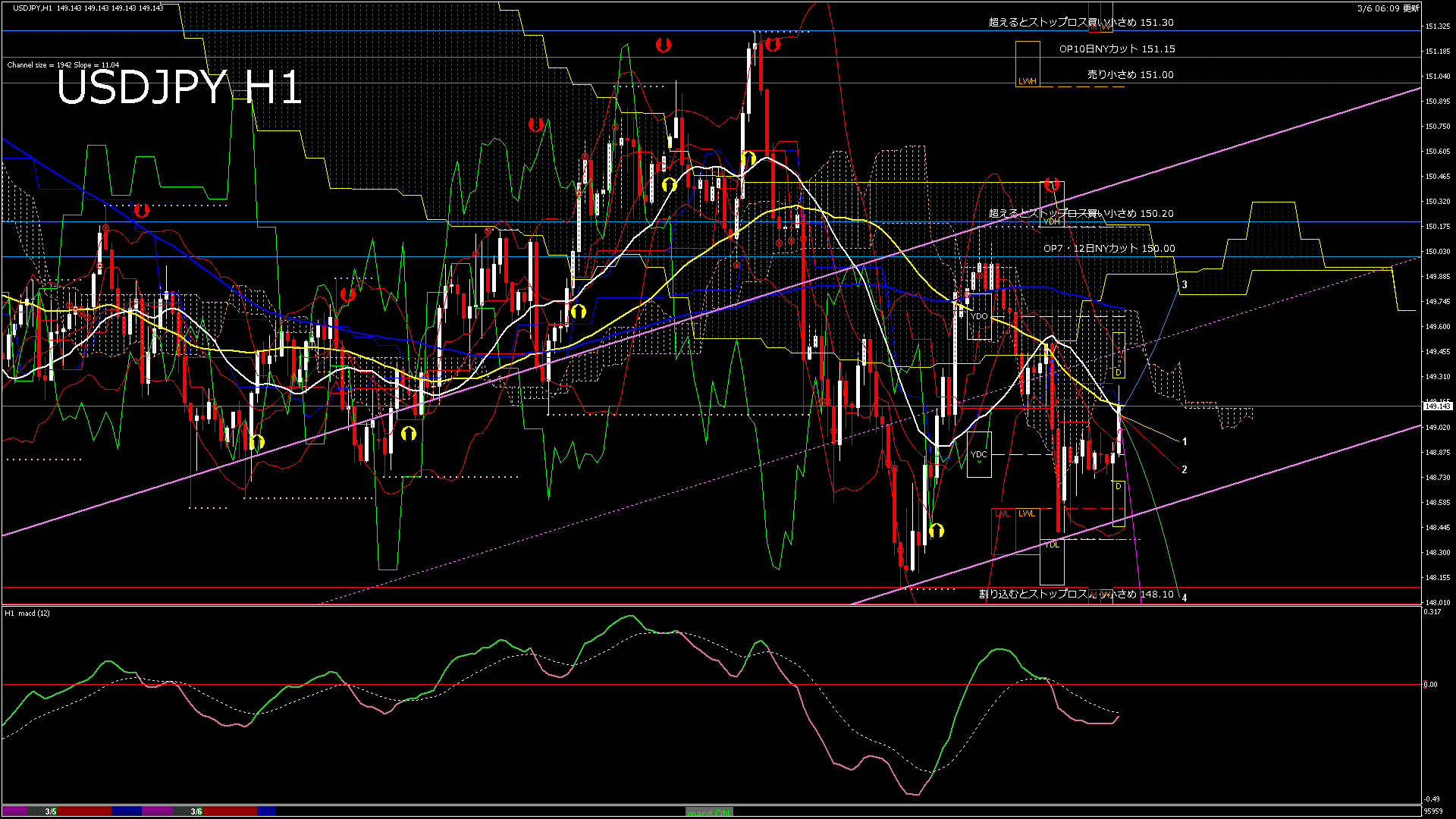Click projection line label 1
Viewport: 1456px width, 819px height.
coord(1185,441)
